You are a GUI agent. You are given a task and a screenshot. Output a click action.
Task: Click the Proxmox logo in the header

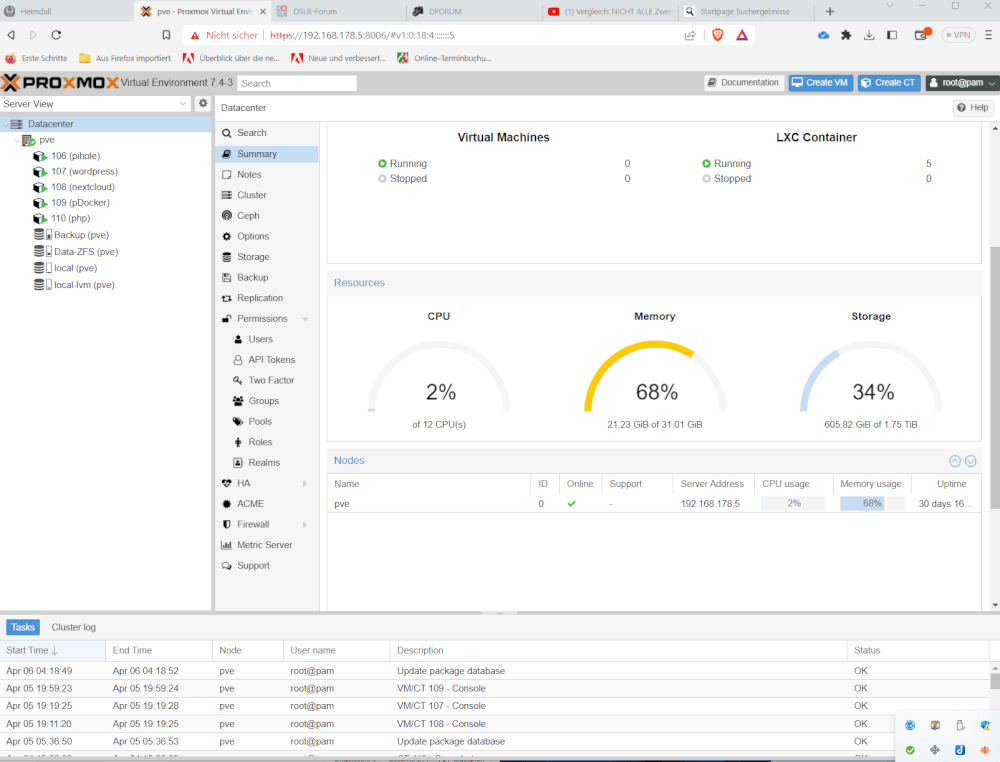(x=60, y=83)
